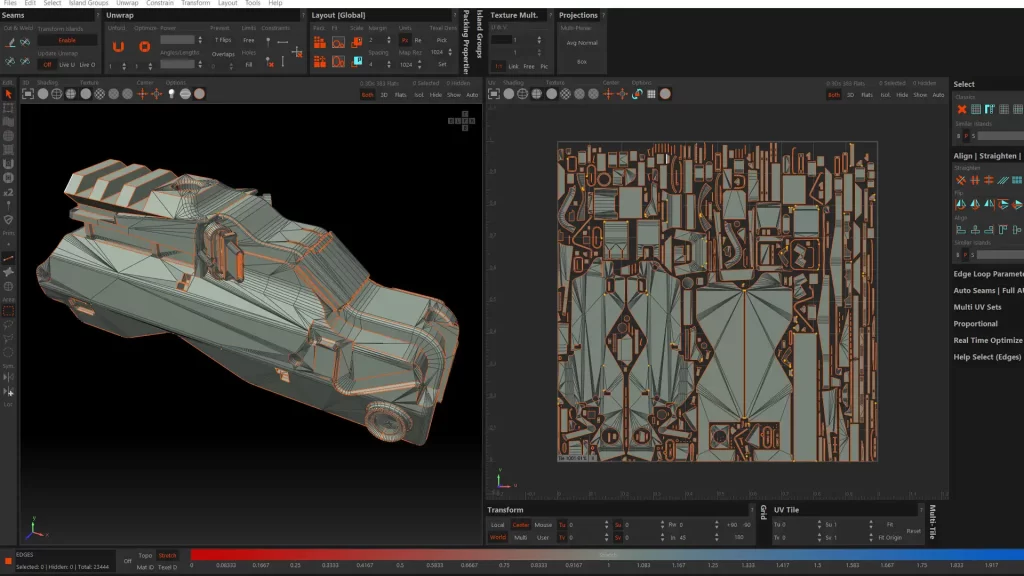The image size is (1024, 576).
Task: Click the frame-all icon in UV viewport toolbar
Action: (x=493, y=94)
